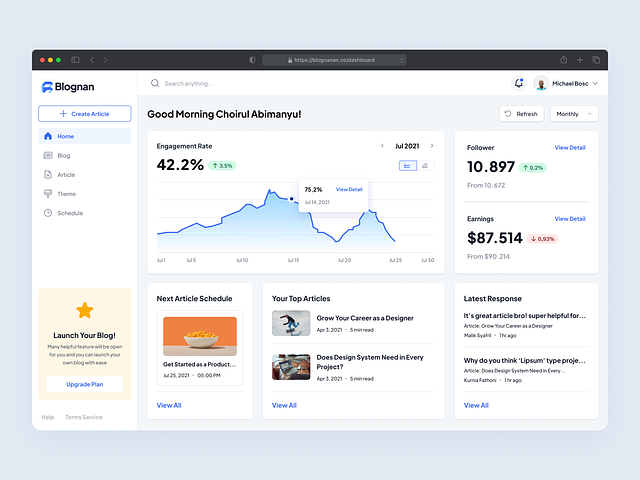Open the notifications bell
640x480 pixels.
tap(519, 83)
